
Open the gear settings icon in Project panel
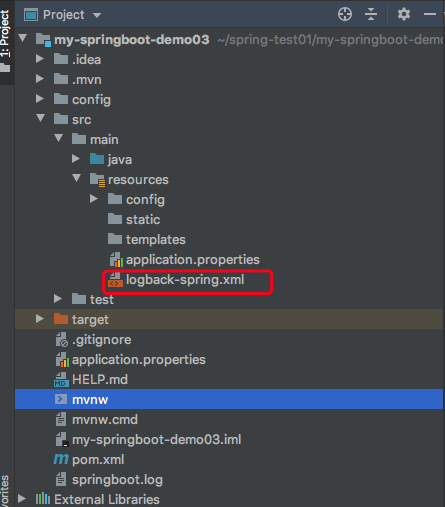pyautogui.click(x=404, y=14)
